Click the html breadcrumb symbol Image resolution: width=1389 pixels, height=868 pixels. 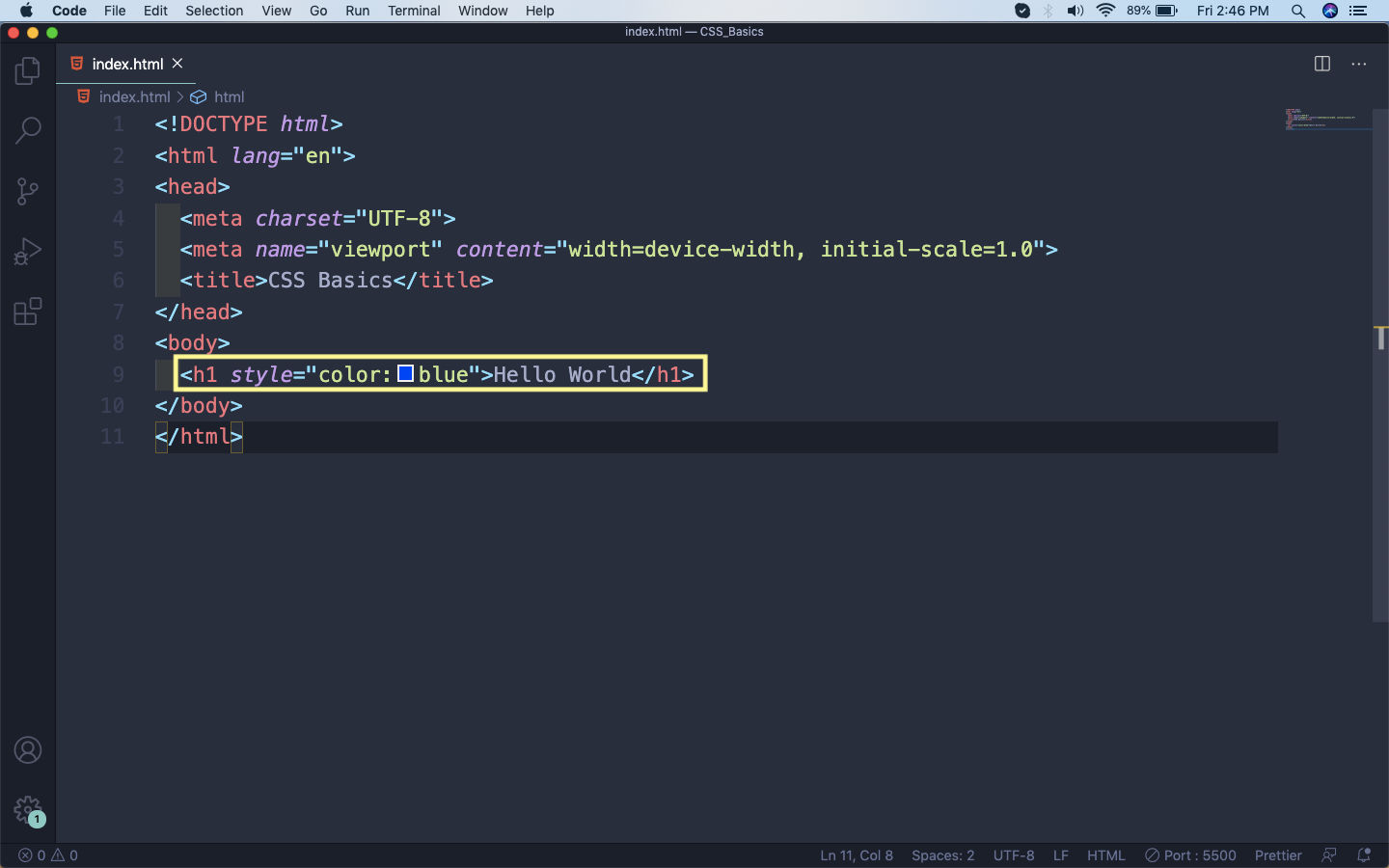pos(229,96)
